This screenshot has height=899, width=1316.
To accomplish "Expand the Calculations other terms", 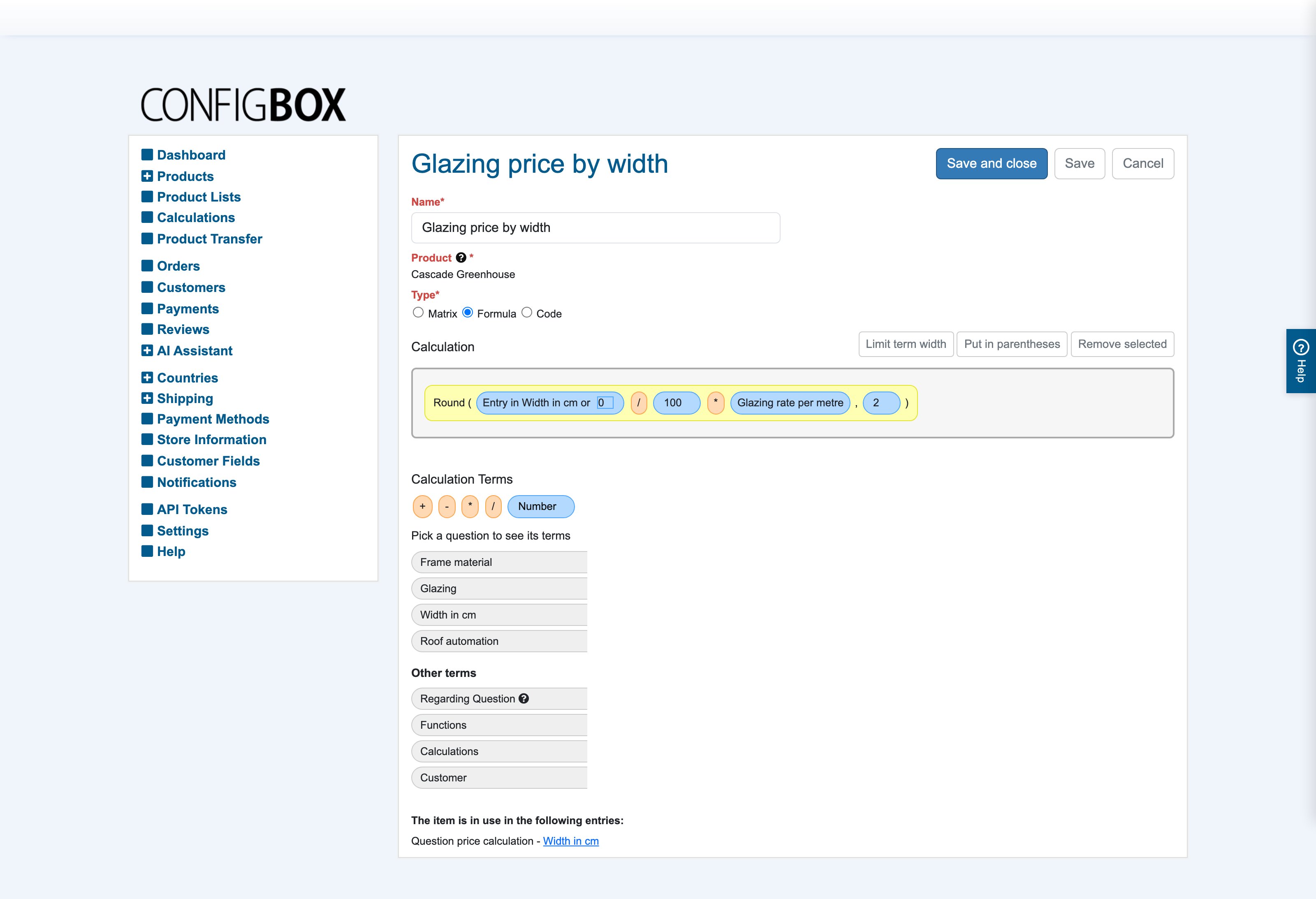I will point(499,752).
